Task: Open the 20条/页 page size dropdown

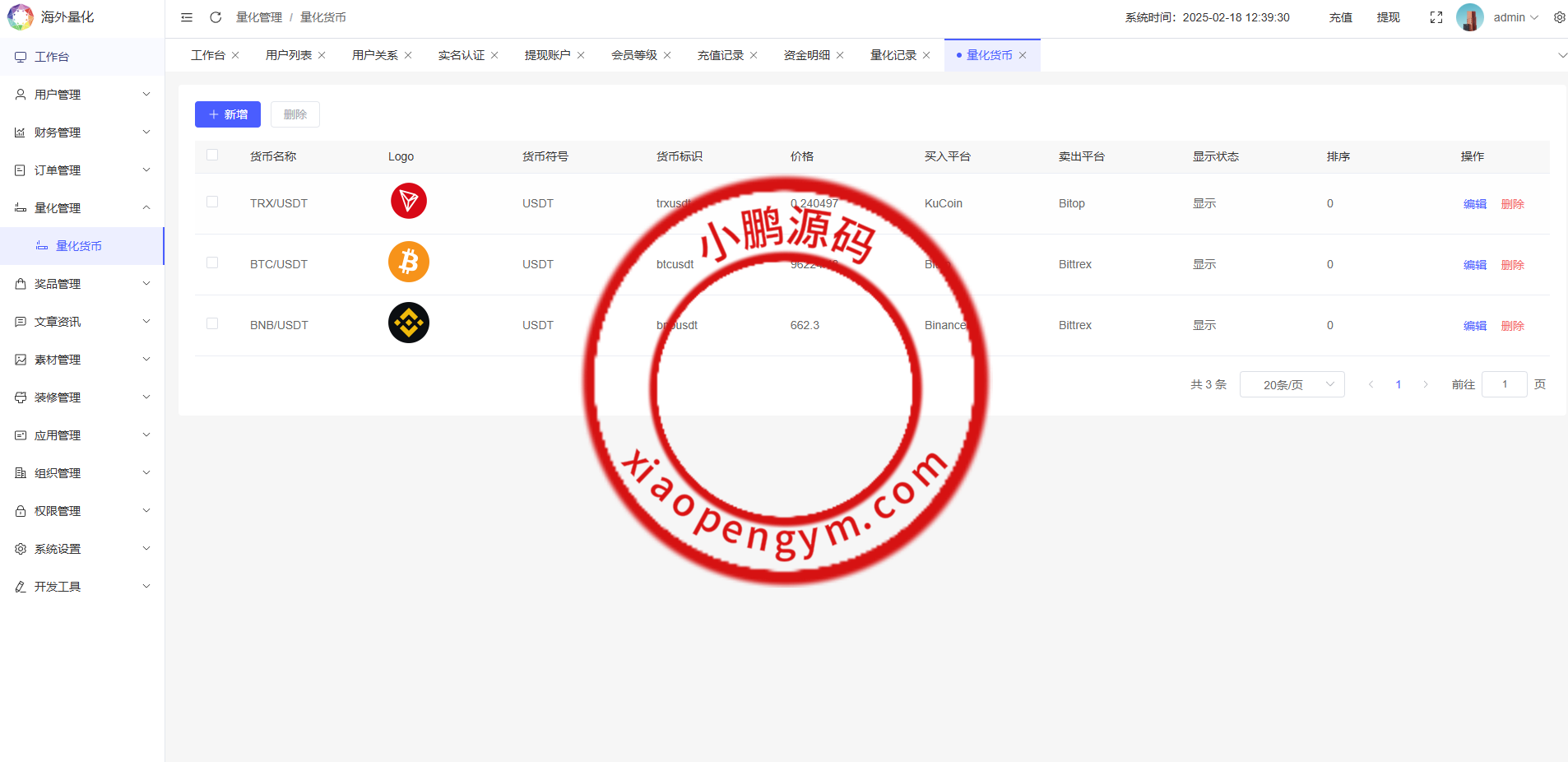Action: (1292, 384)
